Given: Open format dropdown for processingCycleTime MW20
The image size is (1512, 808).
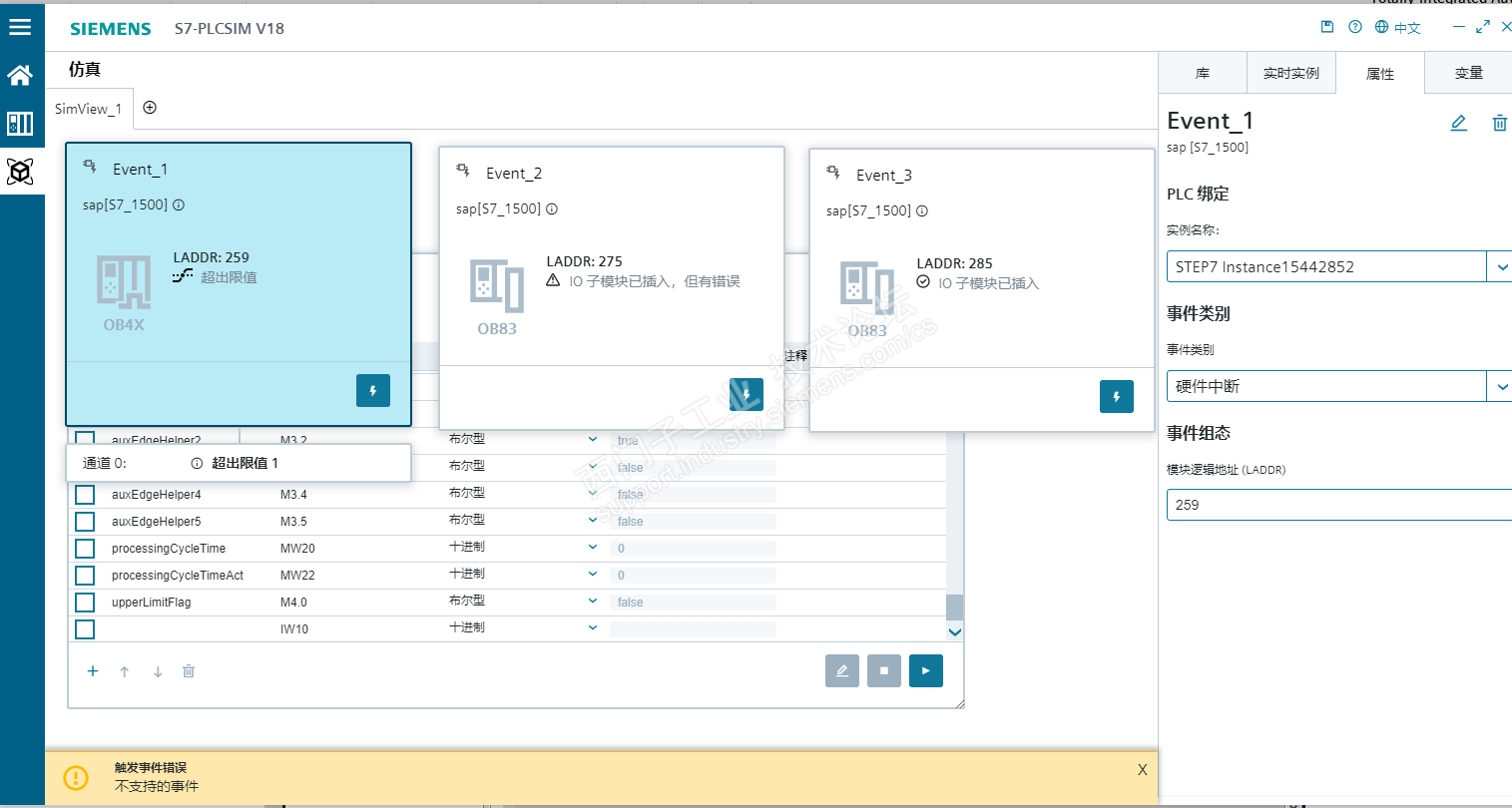Looking at the screenshot, I should [x=593, y=547].
